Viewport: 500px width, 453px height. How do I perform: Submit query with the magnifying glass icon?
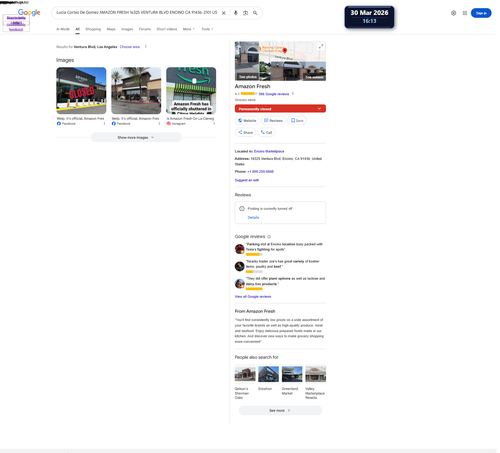(x=255, y=13)
